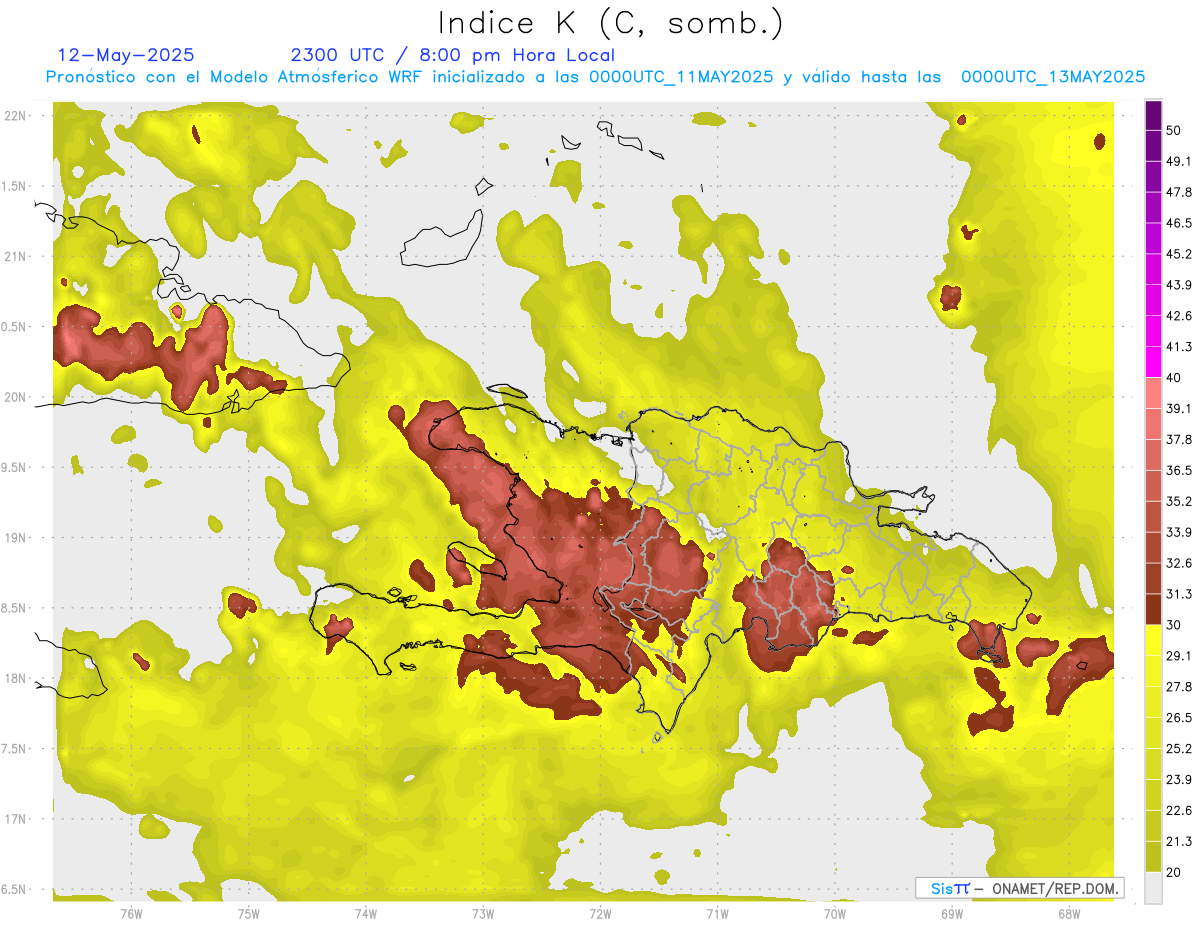Viewport: 1200px width, 927px height.
Task: Select the colorbar value "33.9"
Action: [1179, 532]
